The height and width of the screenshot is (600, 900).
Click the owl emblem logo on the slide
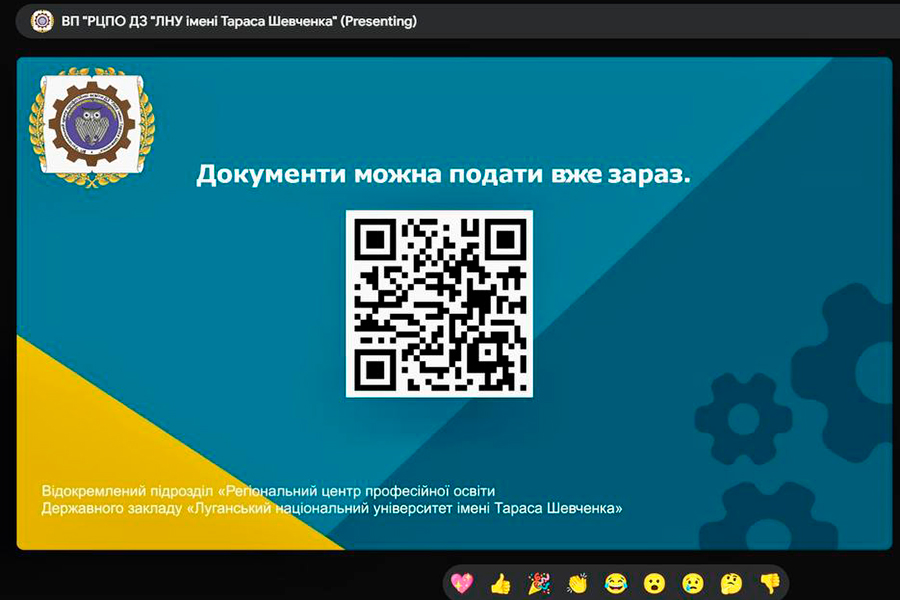tap(92, 126)
